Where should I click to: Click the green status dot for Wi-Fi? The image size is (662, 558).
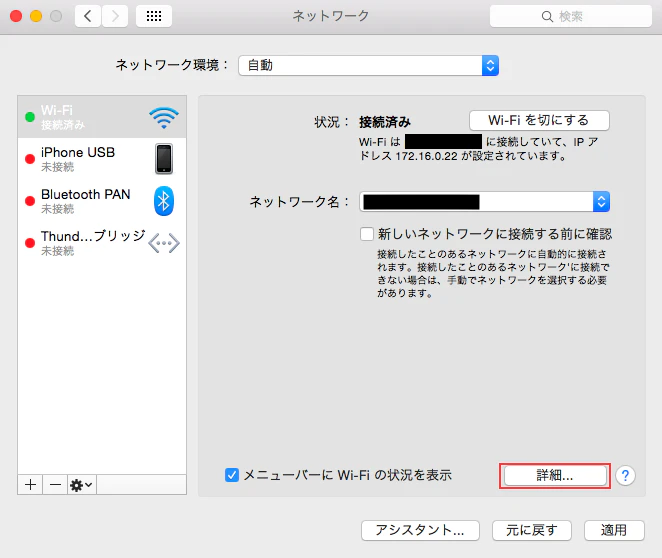pos(30,117)
